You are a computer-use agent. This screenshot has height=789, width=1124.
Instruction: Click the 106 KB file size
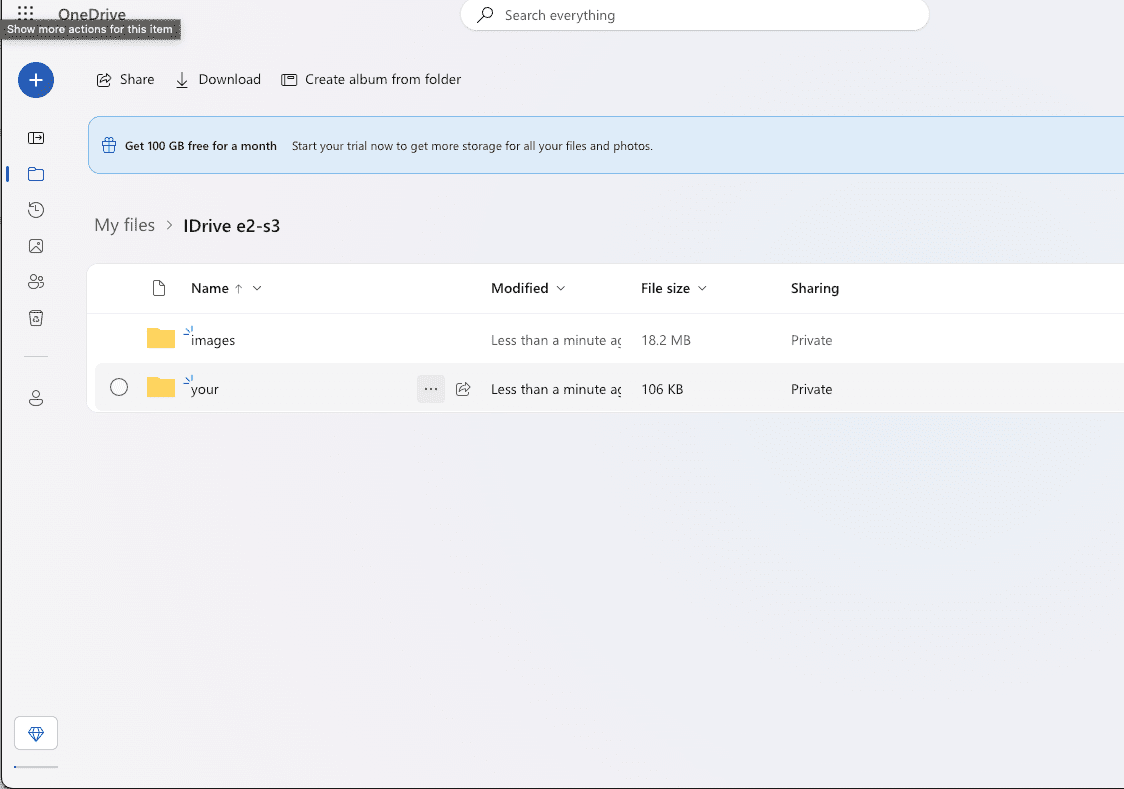(662, 389)
